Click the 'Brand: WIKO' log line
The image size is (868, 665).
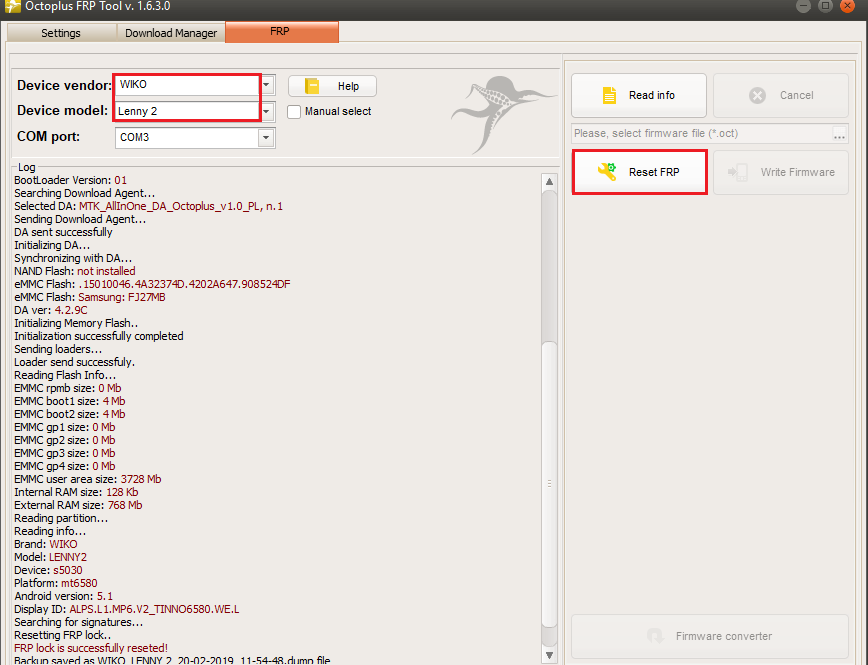(x=45, y=544)
